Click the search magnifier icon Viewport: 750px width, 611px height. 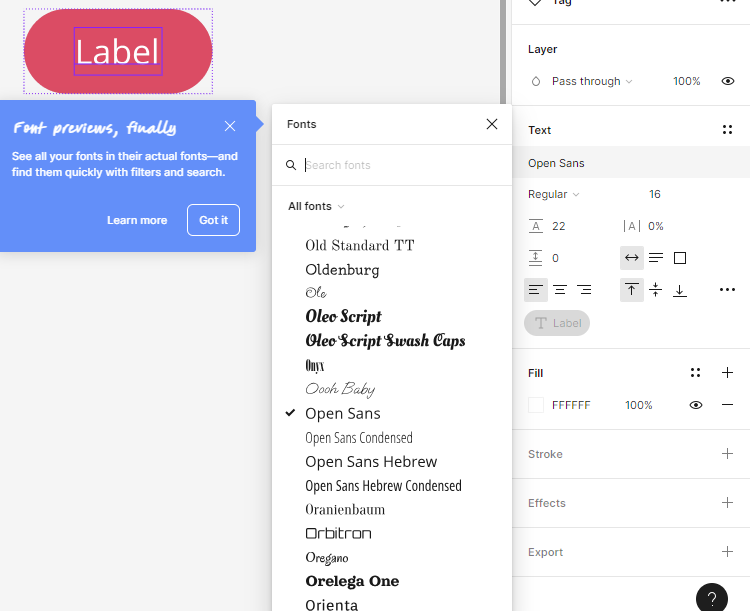290,165
